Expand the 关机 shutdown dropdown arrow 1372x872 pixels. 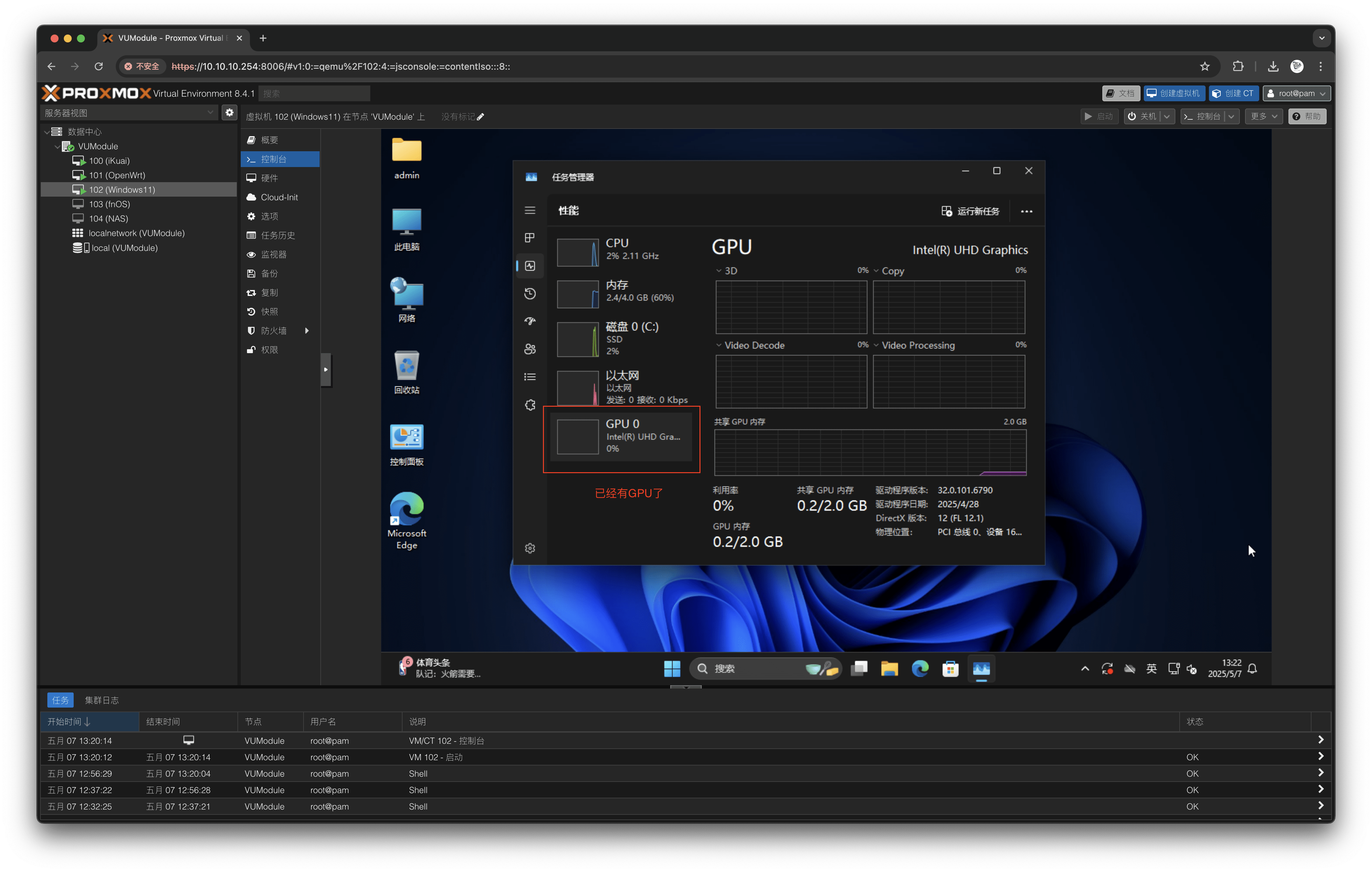[1167, 117]
